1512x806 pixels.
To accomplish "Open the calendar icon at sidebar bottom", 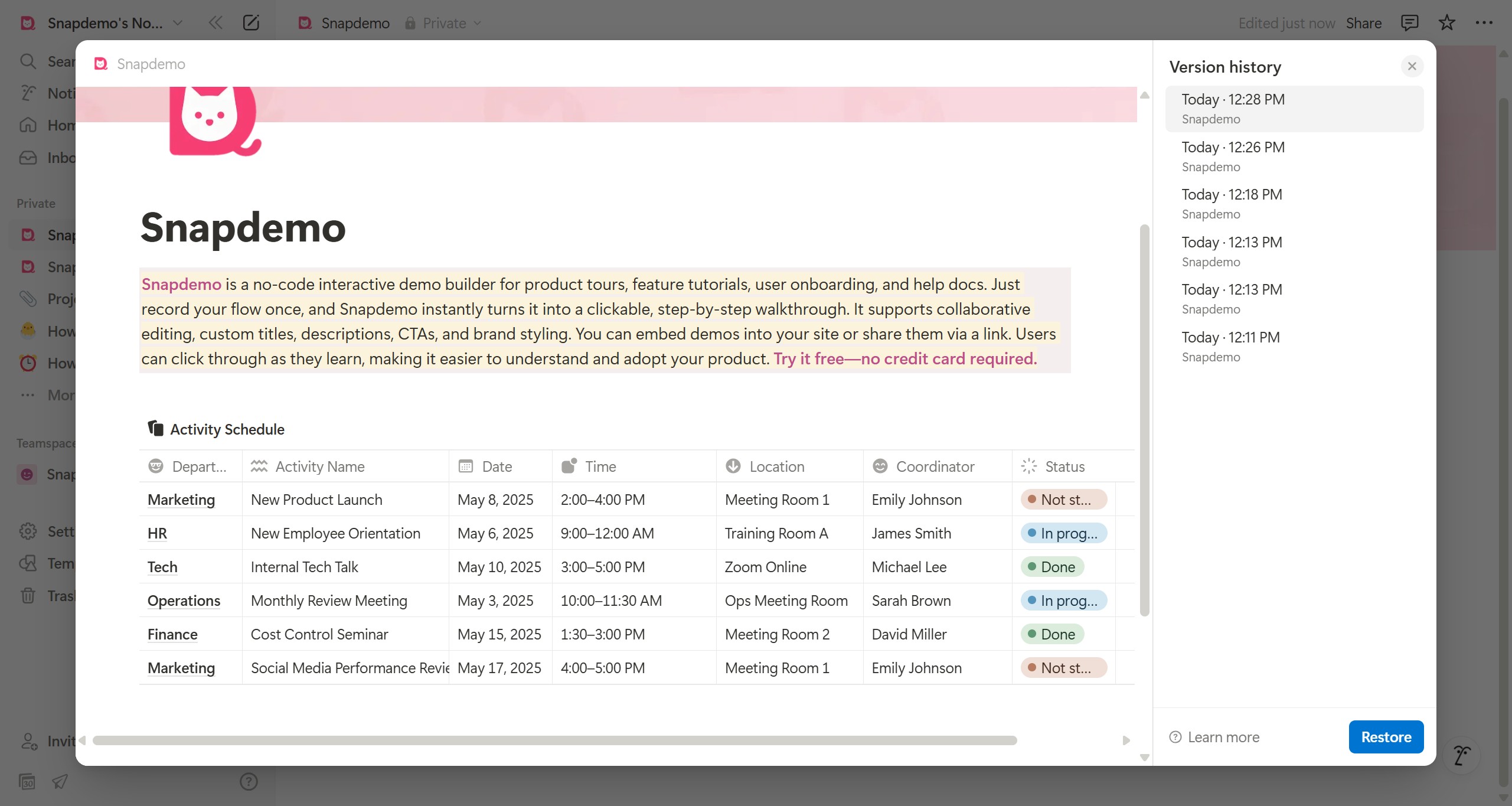I will pyautogui.click(x=27, y=781).
